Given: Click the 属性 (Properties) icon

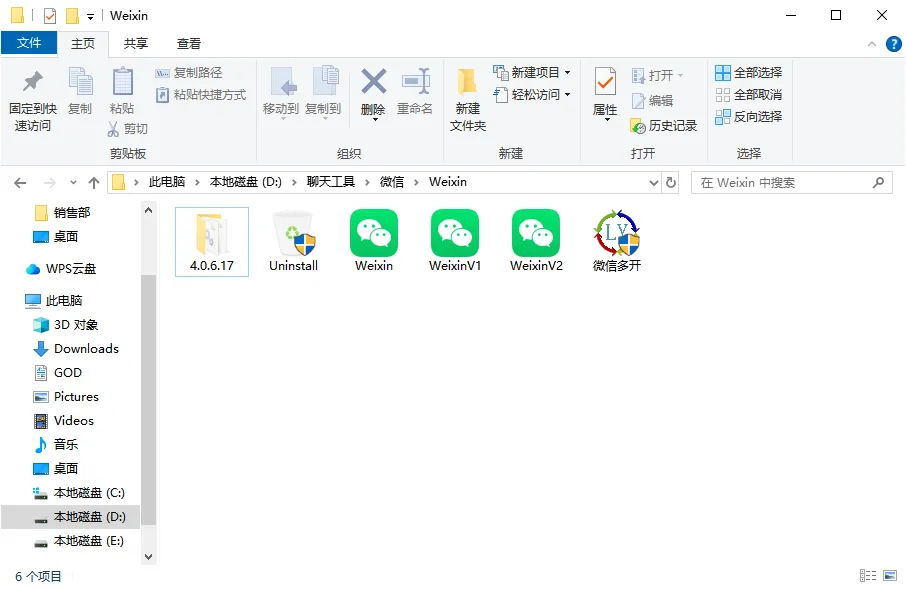Looking at the screenshot, I should [x=605, y=82].
